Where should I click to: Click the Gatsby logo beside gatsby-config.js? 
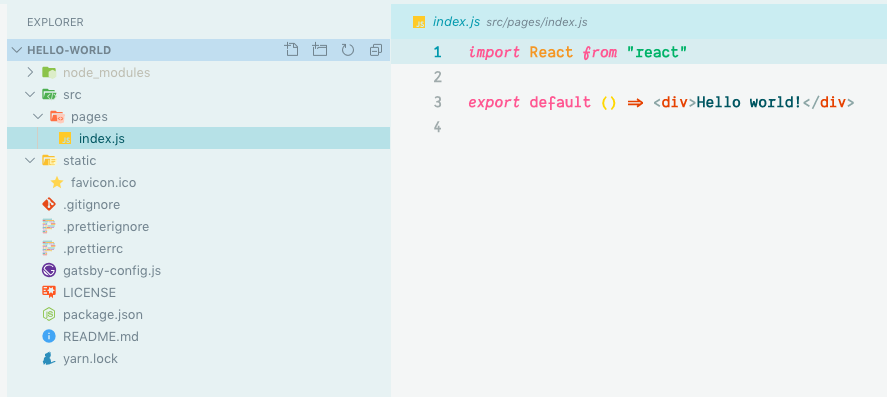pos(49,270)
